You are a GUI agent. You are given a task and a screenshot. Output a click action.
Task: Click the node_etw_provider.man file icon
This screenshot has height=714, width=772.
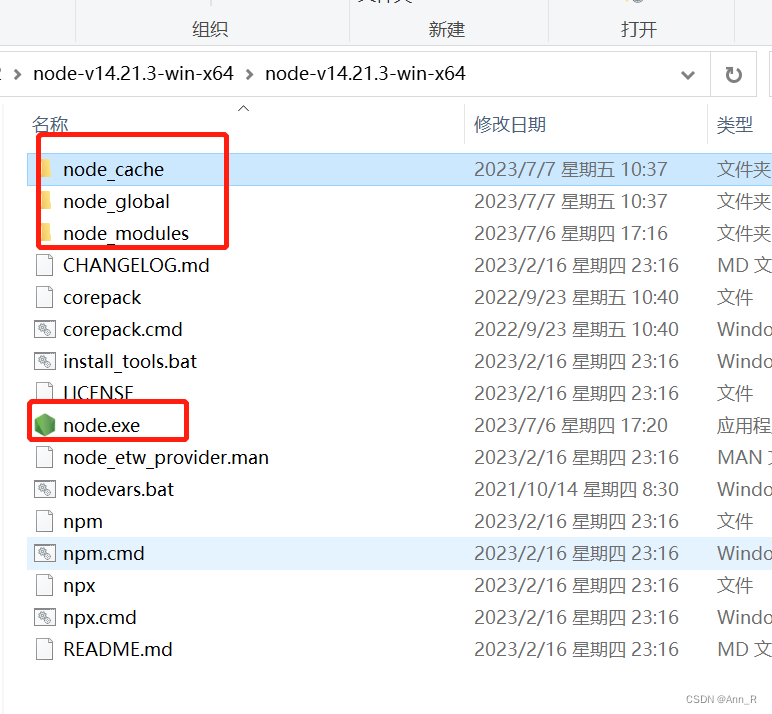point(44,457)
